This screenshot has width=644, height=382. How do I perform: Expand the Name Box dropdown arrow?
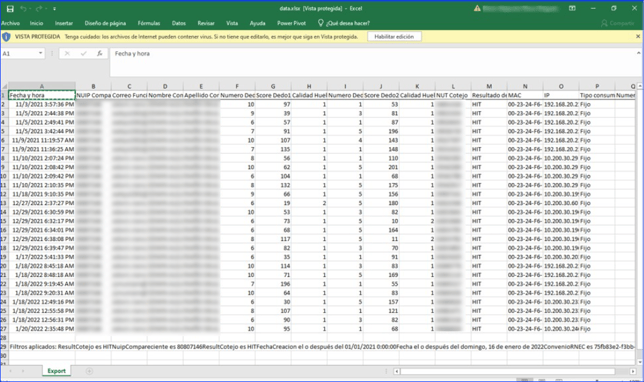[x=40, y=53]
